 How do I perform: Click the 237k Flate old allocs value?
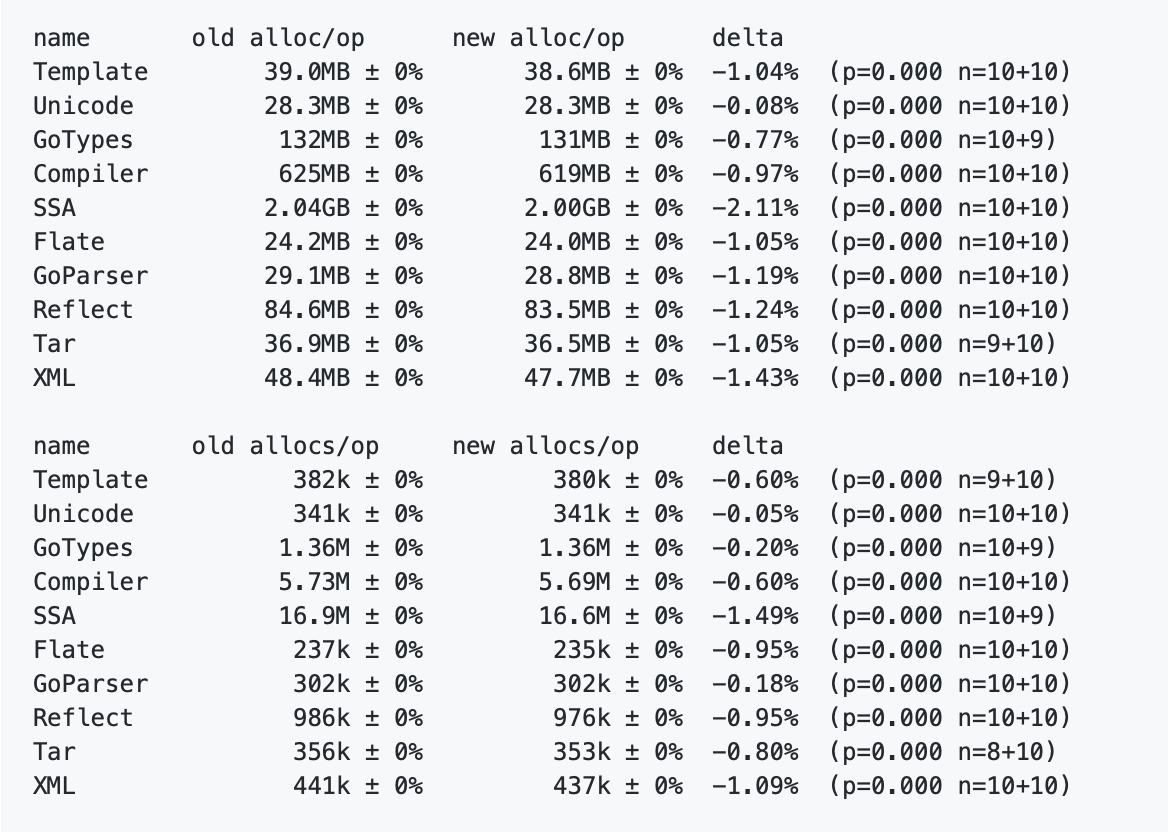(321, 650)
